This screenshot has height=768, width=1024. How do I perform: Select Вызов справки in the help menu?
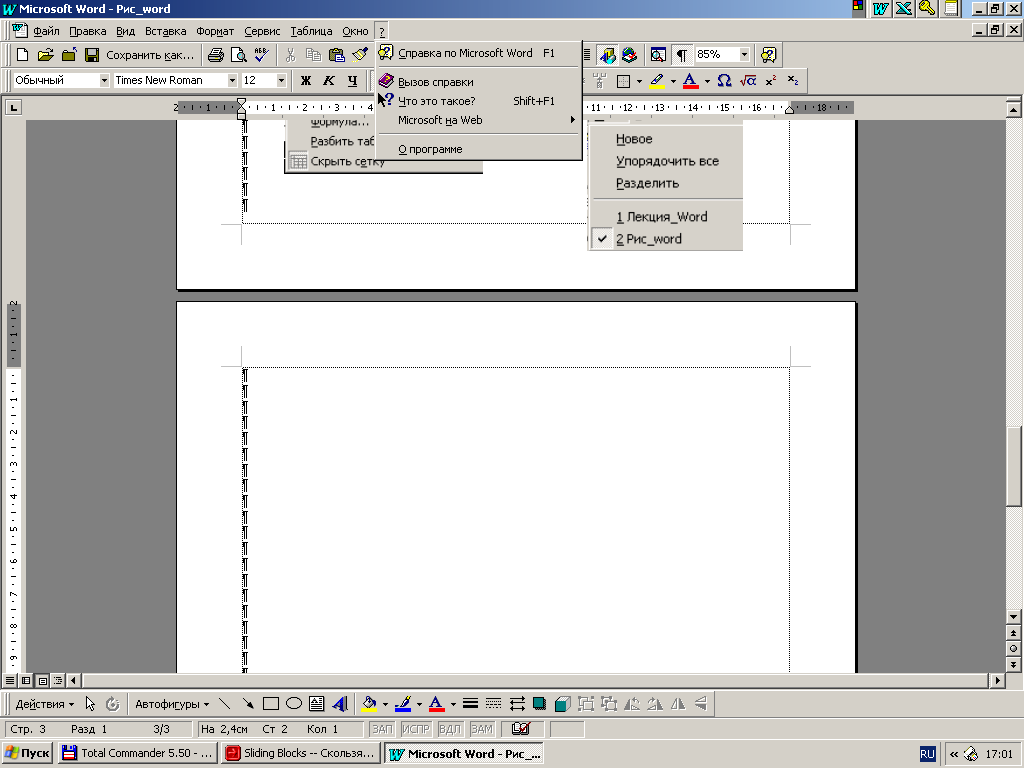coord(479,82)
